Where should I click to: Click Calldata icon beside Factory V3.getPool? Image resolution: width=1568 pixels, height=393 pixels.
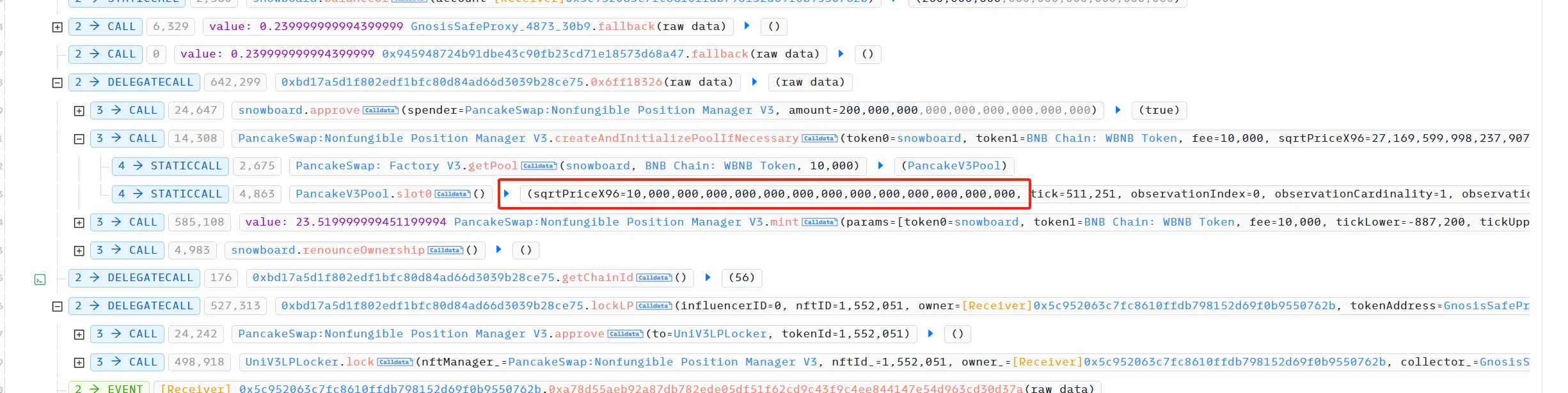pos(539,166)
